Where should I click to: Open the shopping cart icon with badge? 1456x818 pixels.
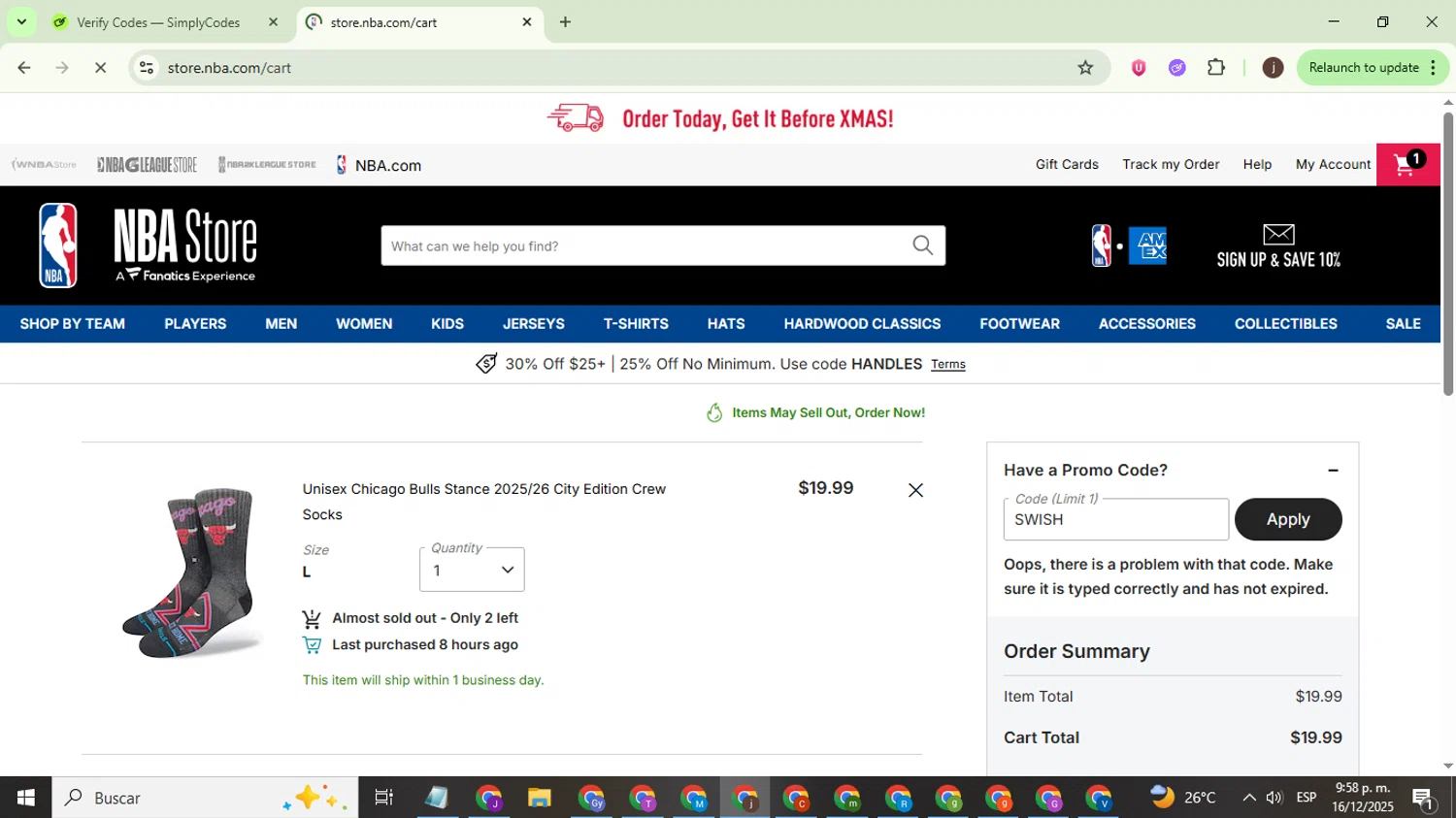1407,164
